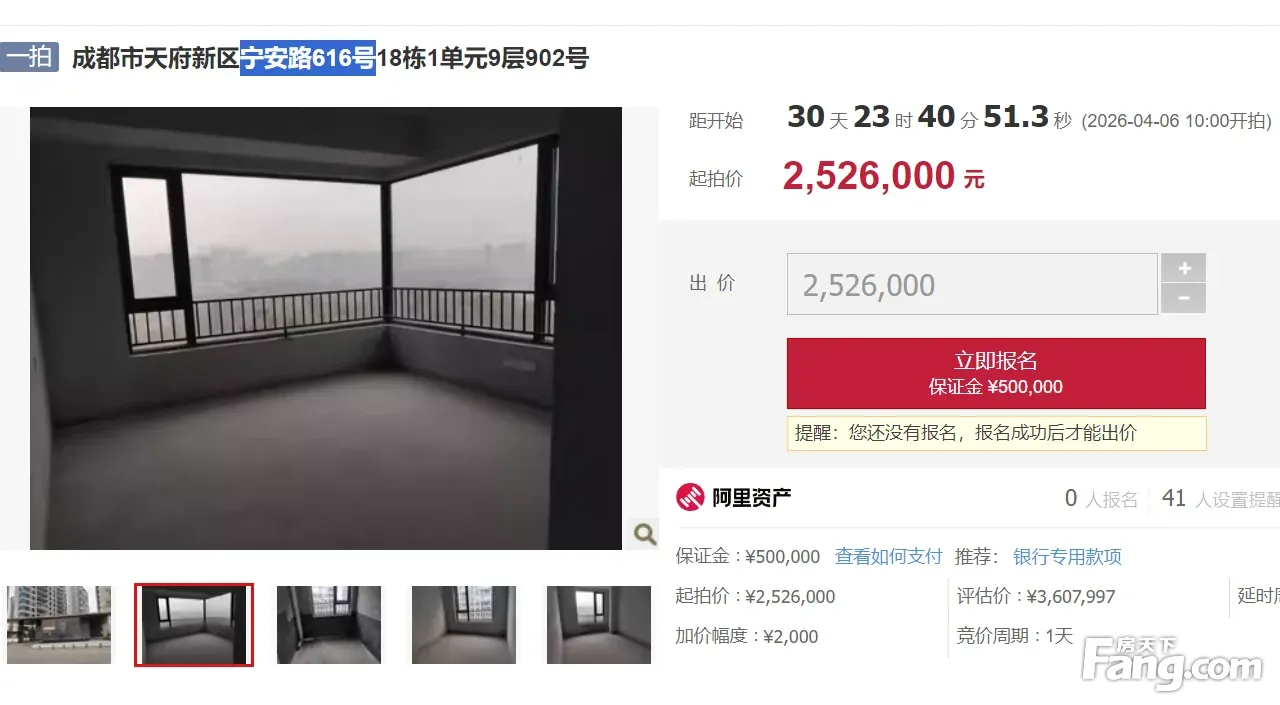This screenshot has width=1280, height=705.
Task: Select the building exterior thumbnail
Action: pyautogui.click(x=59, y=625)
